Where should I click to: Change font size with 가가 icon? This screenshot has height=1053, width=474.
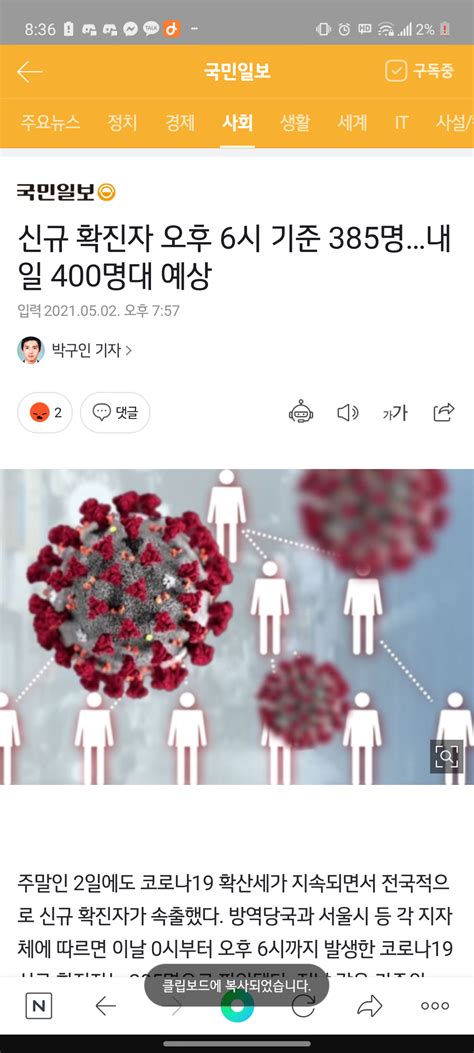395,413
